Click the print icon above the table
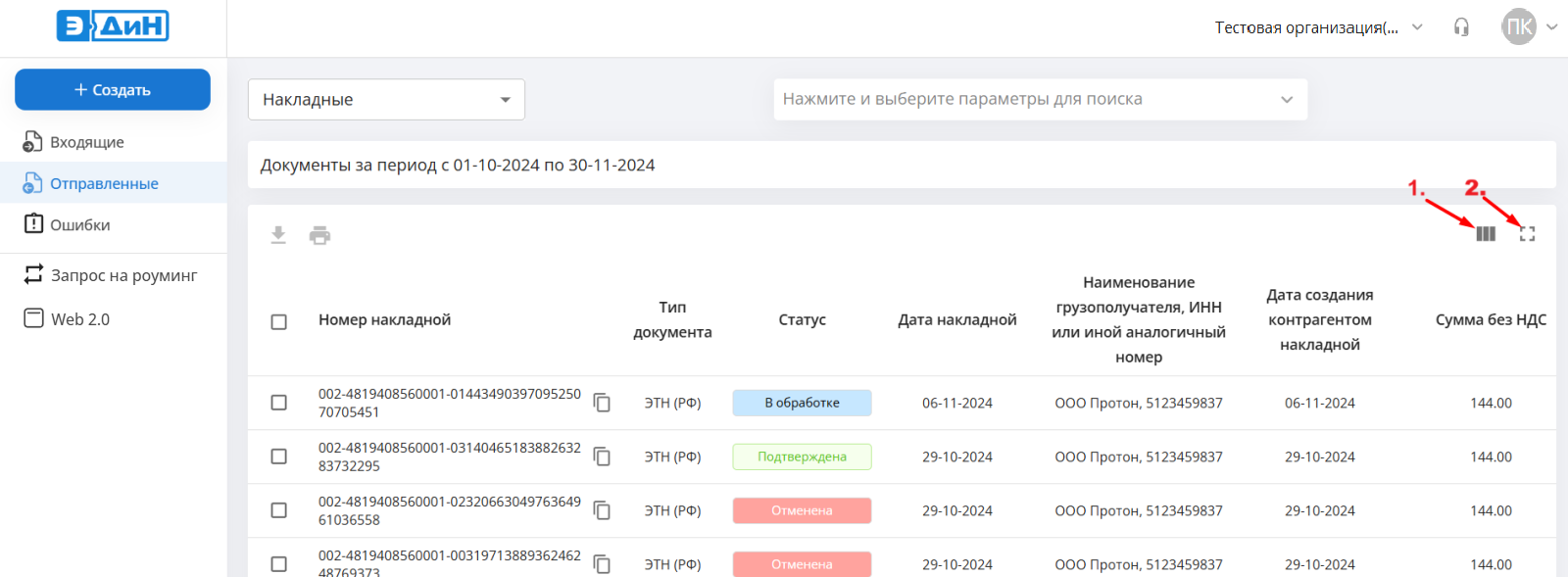Screen dimensions: 1568x577 (319, 235)
